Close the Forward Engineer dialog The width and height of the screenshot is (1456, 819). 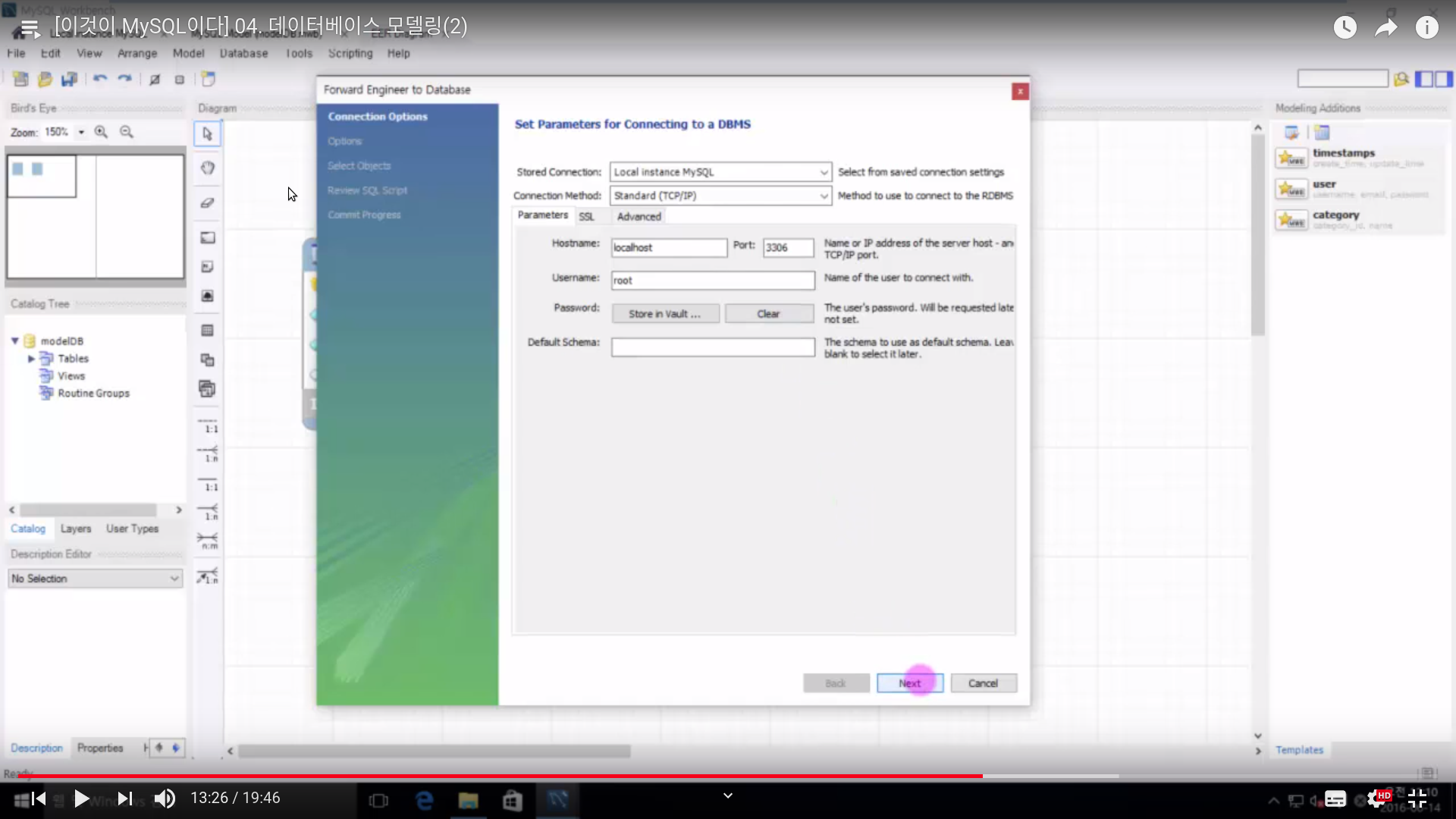tap(1020, 92)
